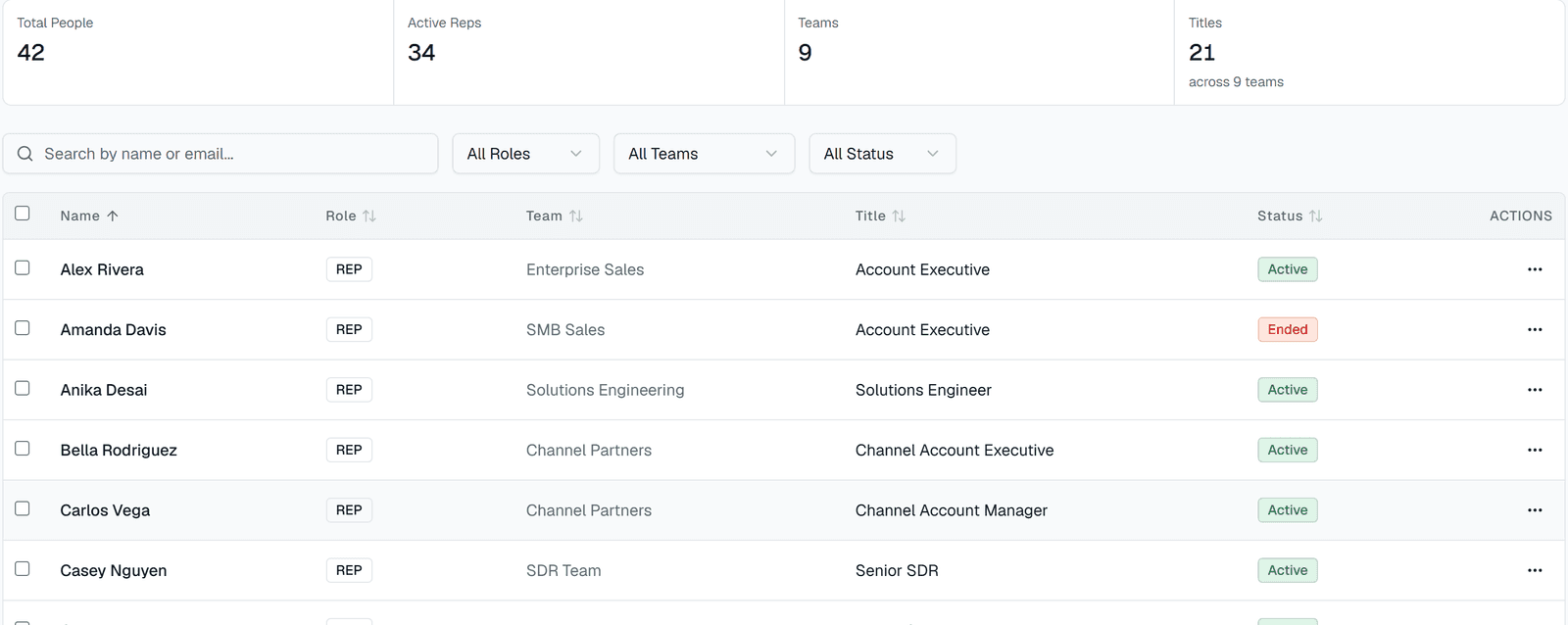Click the Channel Account Executive title
The width and height of the screenshot is (1568, 625).
(x=955, y=451)
